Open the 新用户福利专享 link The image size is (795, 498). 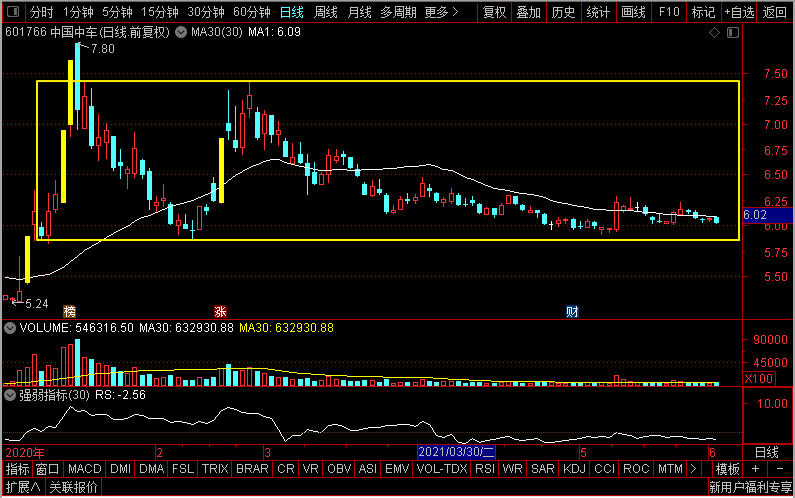[749, 488]
